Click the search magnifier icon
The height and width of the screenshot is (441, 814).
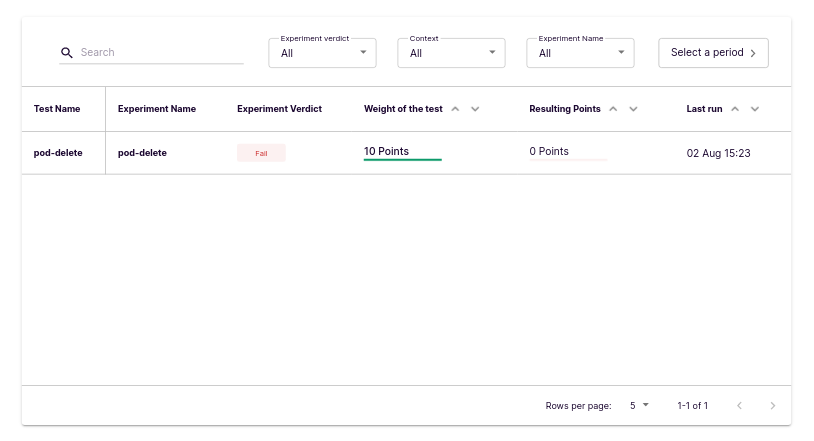67,53
